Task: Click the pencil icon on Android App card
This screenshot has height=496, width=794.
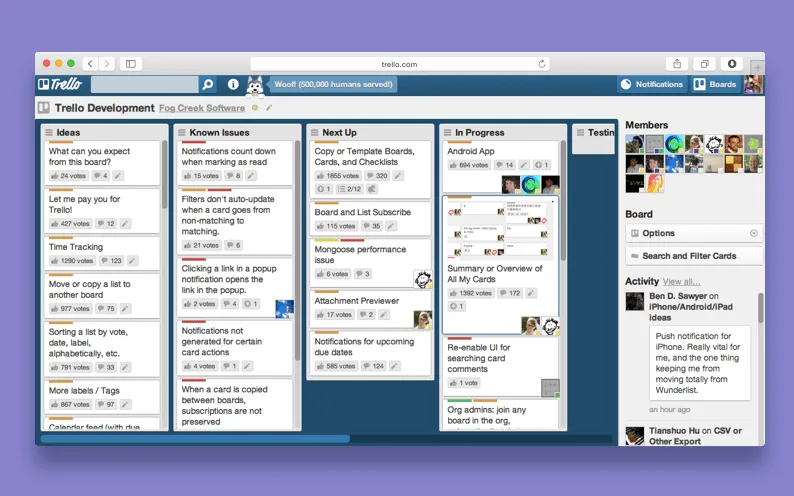Action: (x=524, y=165)
